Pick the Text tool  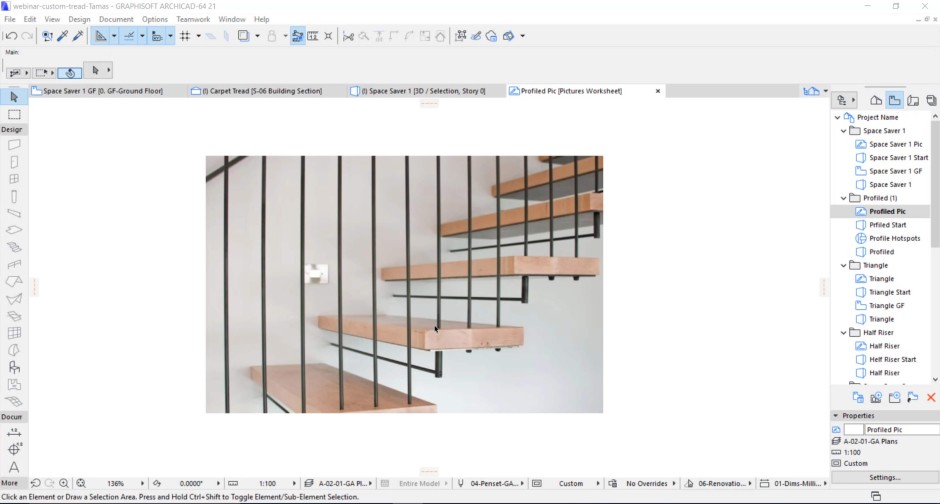pyautogui.click(x=14, y=466)
